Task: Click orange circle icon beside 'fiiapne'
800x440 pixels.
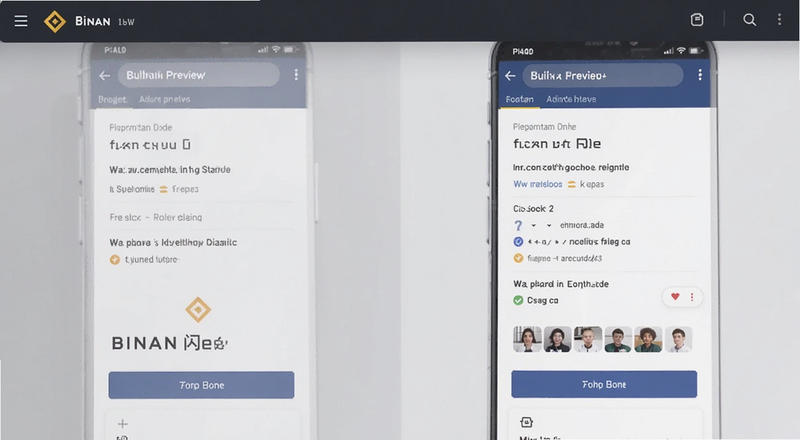Action: pos(518,258)
